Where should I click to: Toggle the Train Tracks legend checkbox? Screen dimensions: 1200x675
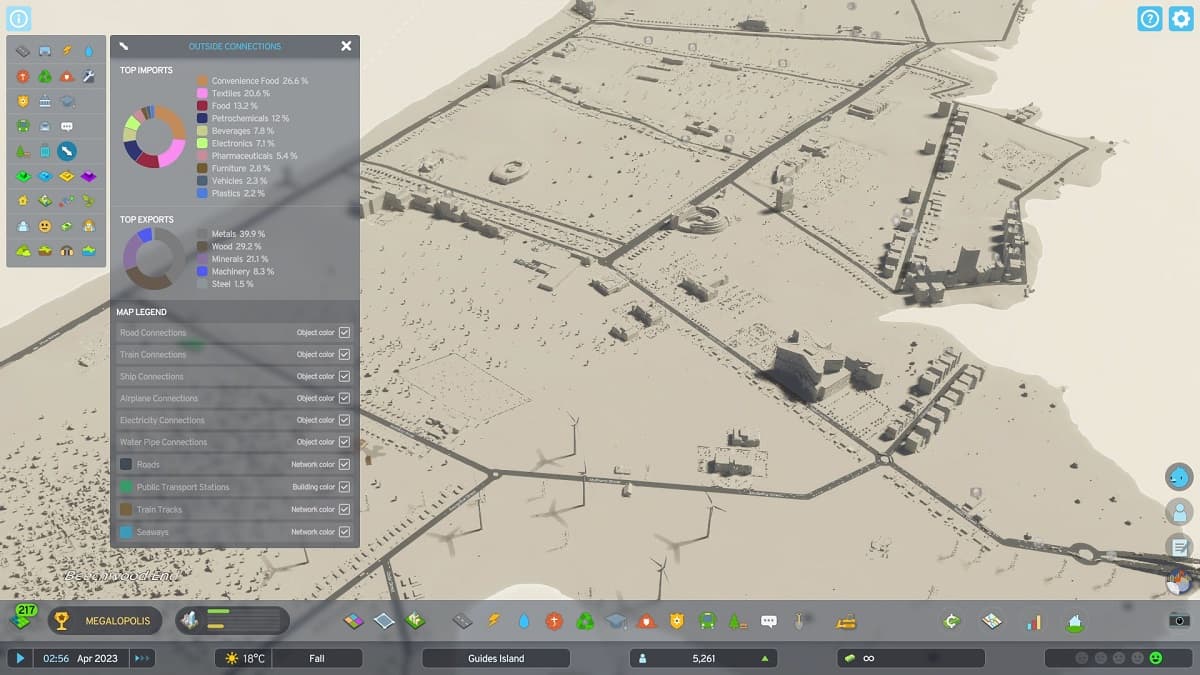coord(345,509)
